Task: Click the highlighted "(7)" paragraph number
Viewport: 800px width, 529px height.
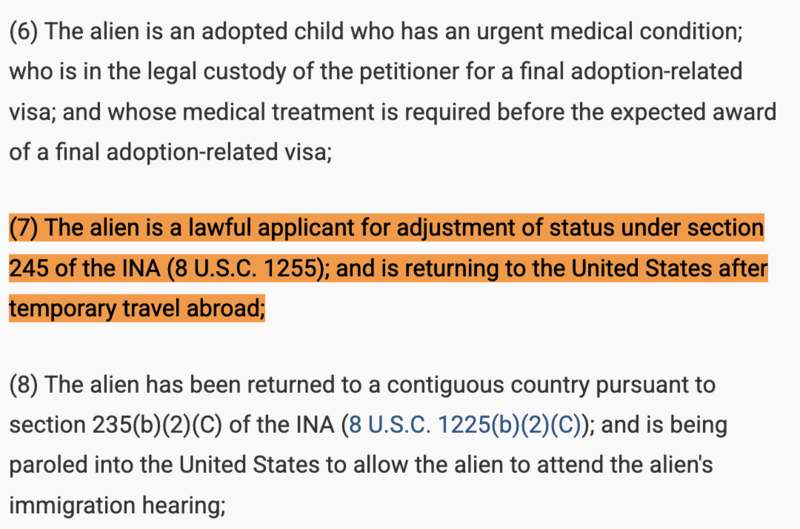Action: coord(24,229)
